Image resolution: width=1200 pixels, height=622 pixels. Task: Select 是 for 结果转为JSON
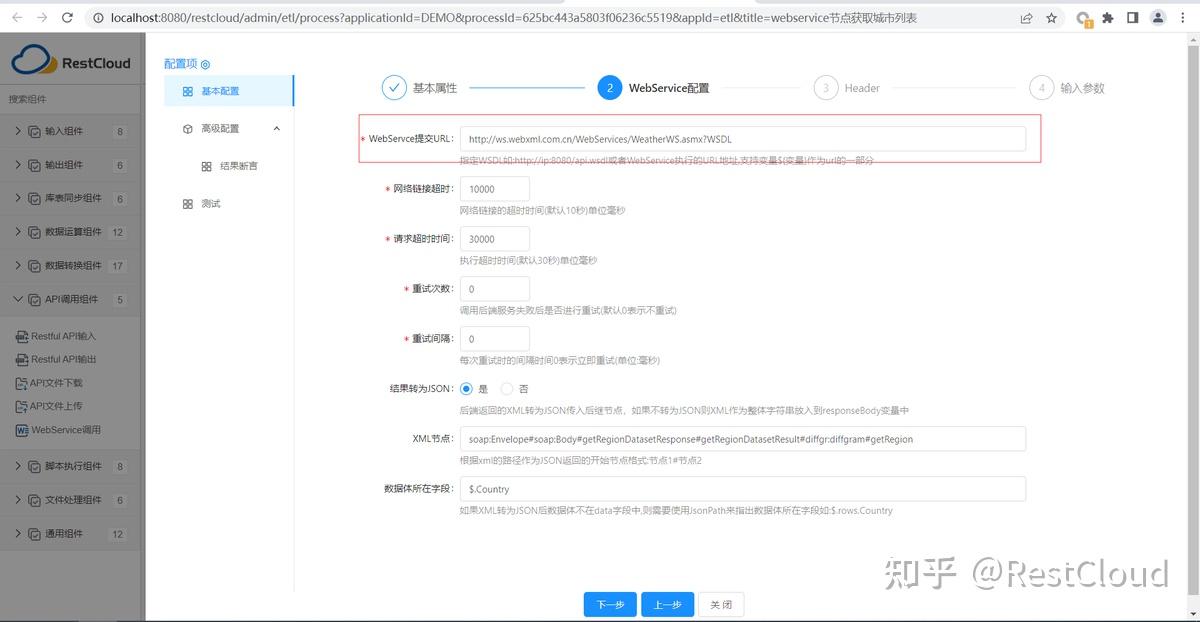[x=465, y=388]
